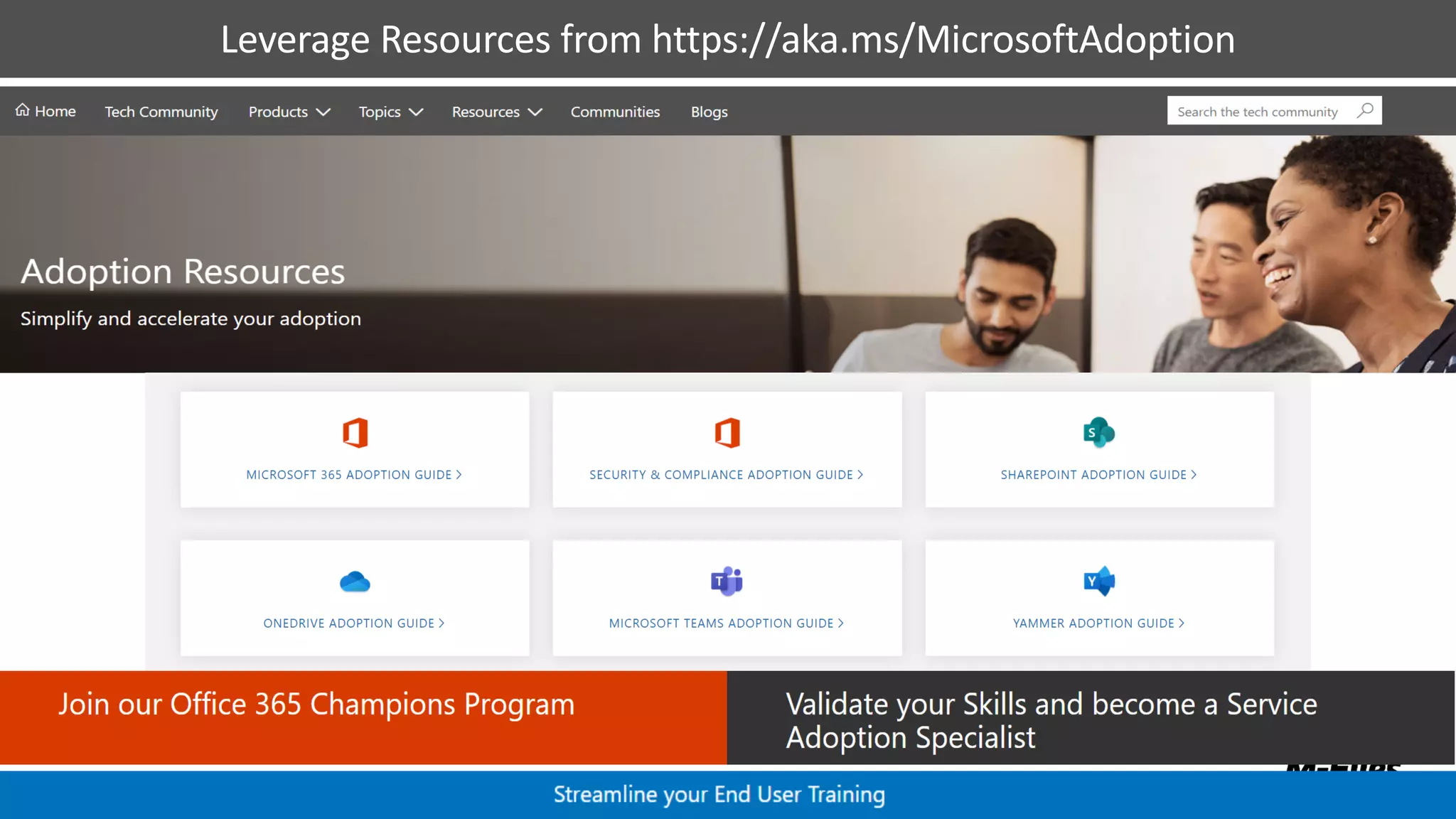Click the search magnifier icon

pyautogui.click(x=1365, y=111)
